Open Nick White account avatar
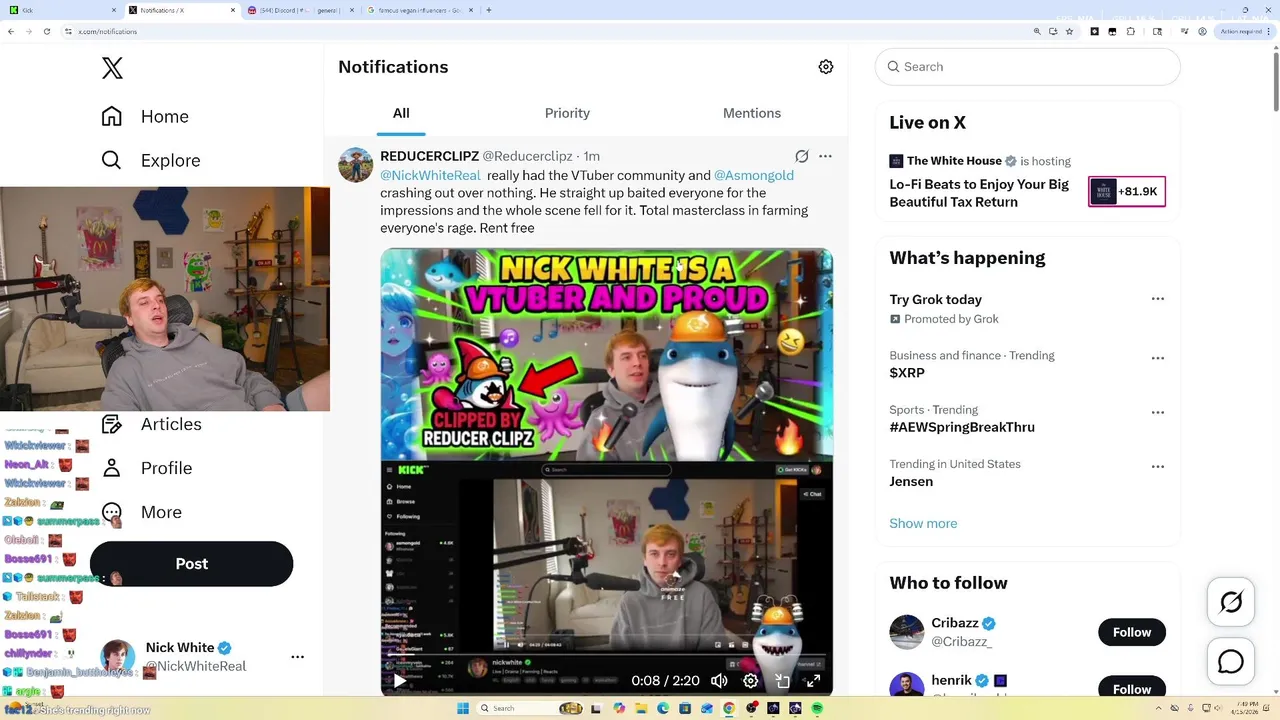The height and width of the screenshot is (720, 1280). click(x=117, y=657)
